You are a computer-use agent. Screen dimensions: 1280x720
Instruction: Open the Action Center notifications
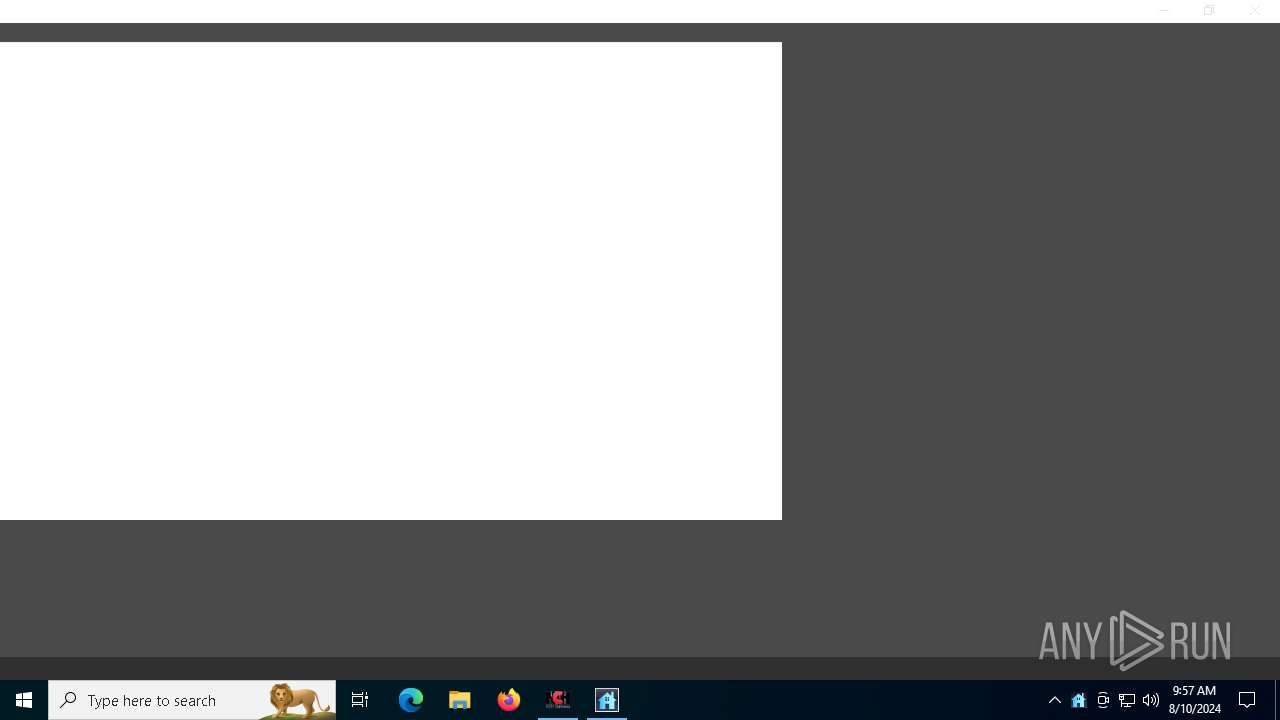[1248, 700]
